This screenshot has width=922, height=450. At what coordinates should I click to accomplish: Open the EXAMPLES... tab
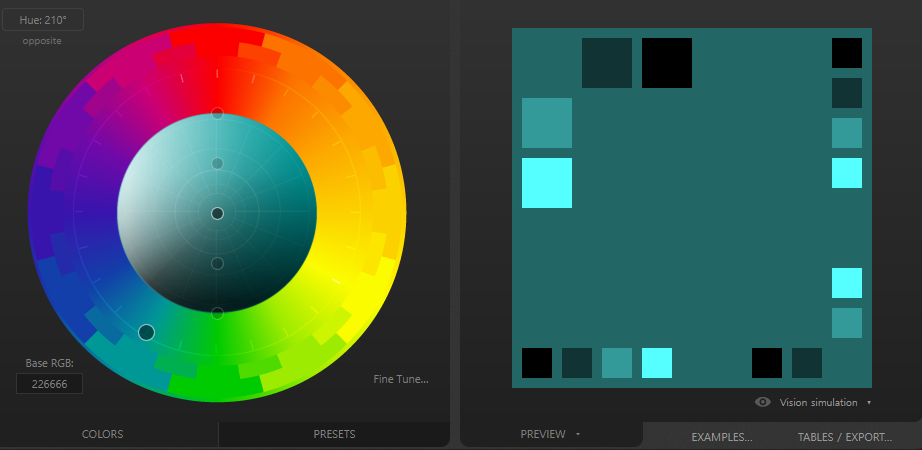tap(722, 437)
